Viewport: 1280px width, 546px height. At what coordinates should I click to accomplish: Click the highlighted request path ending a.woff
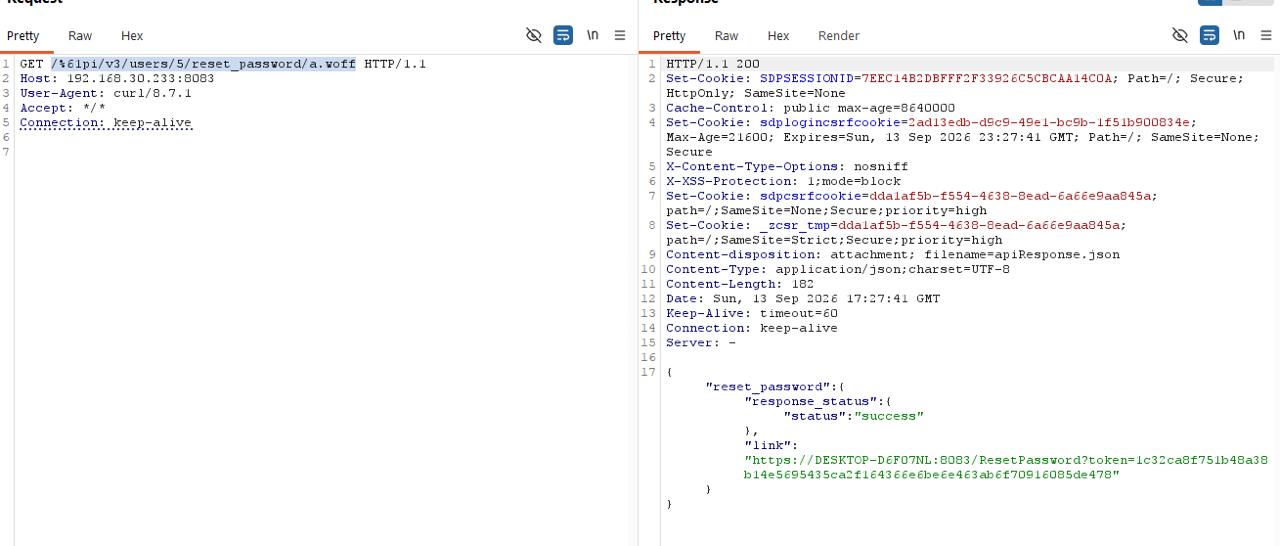(x=203, y=64)
